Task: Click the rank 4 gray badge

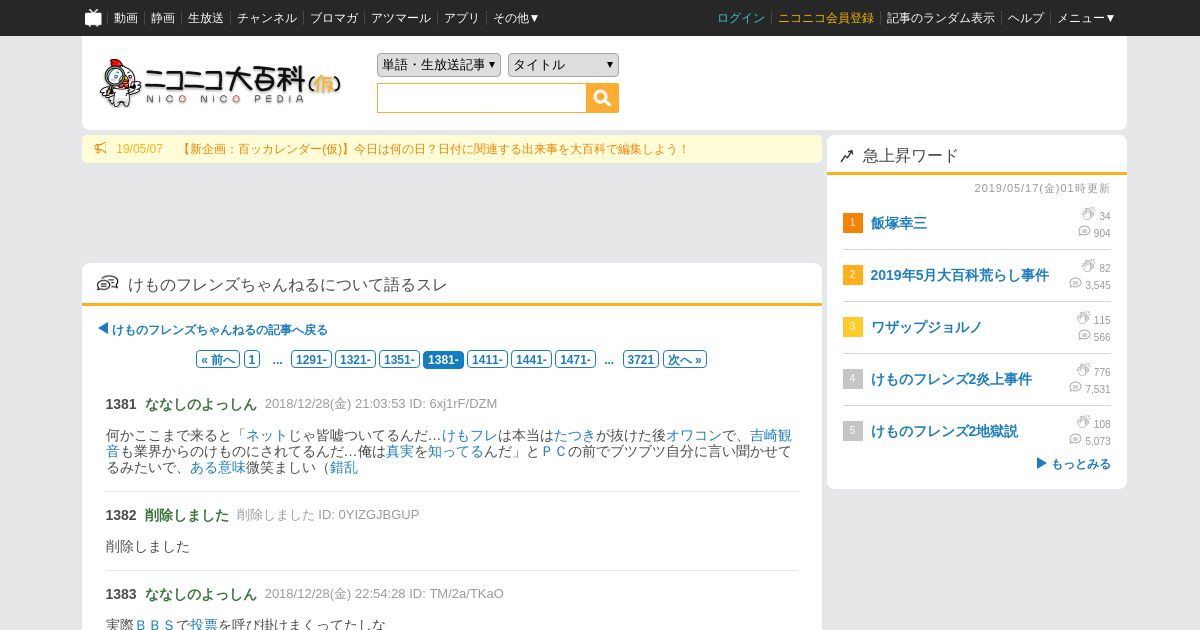Action: point(852,379)
